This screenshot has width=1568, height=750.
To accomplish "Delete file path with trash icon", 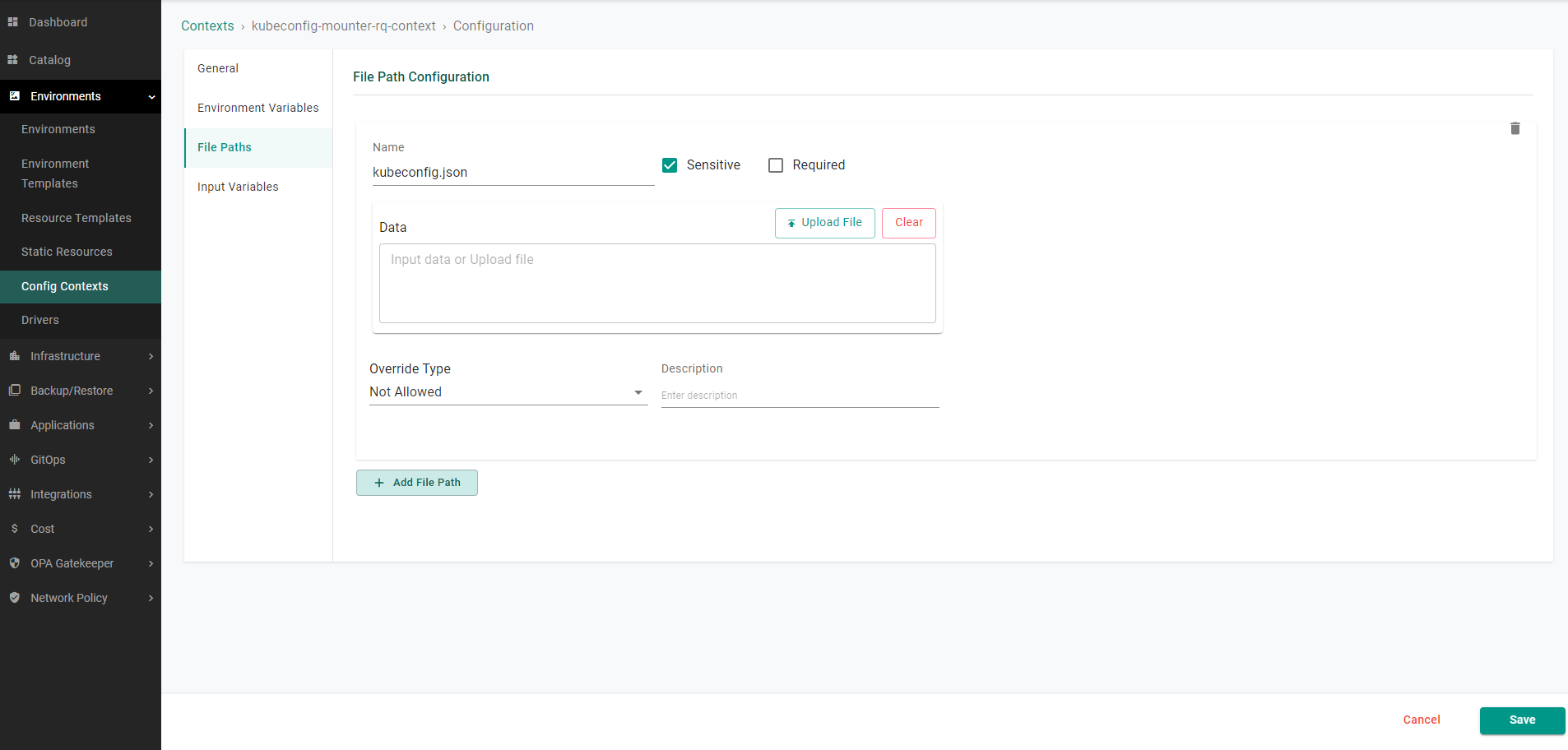I will tap(1515, 128).
